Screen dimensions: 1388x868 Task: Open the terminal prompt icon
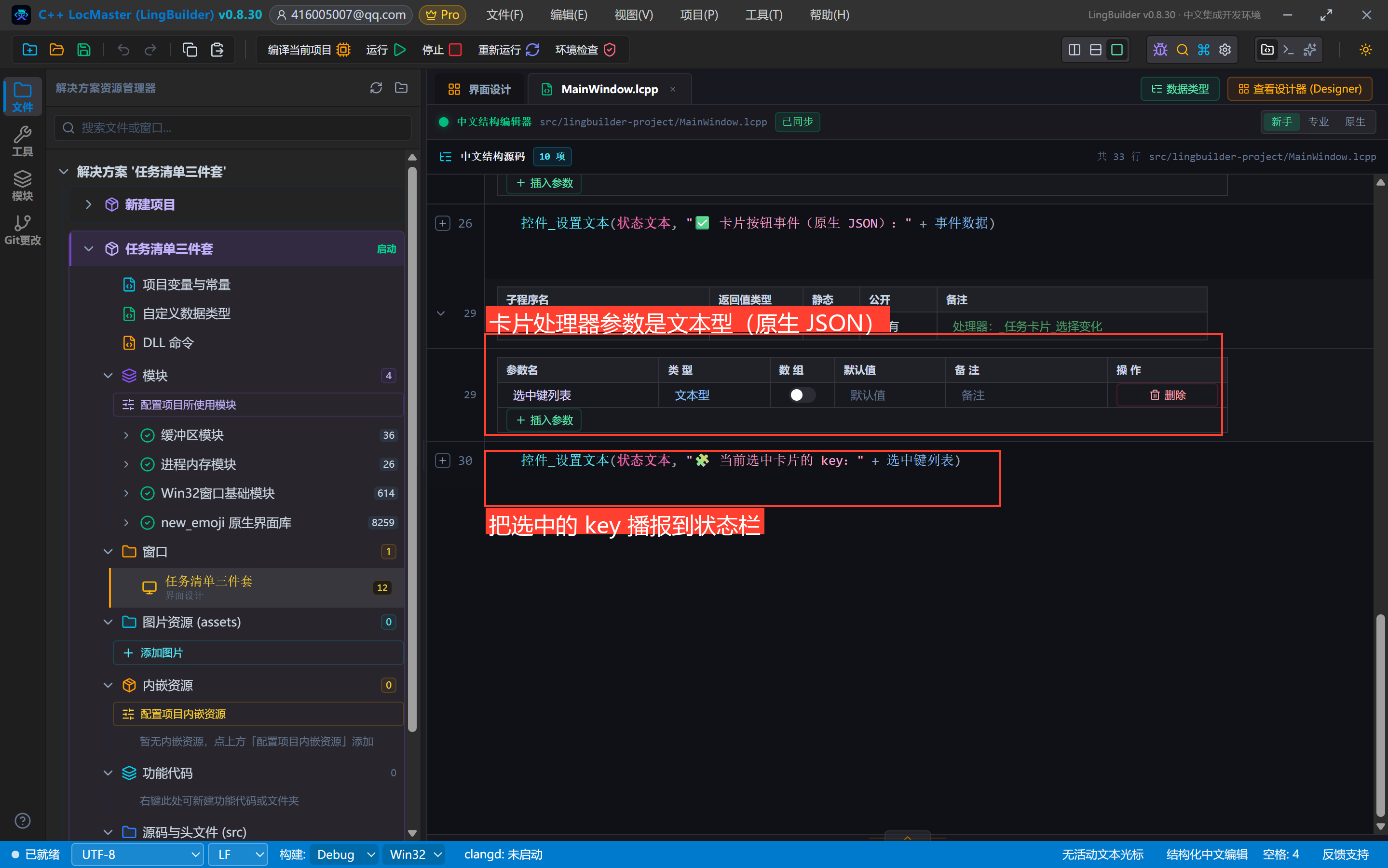1288,50
